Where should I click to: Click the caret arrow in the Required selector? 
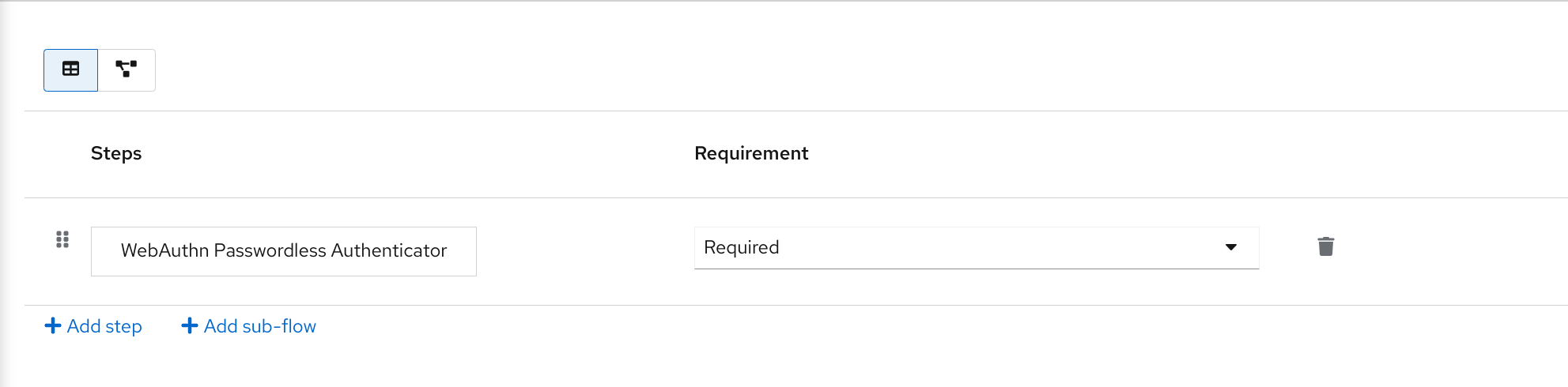point(1230,247)
